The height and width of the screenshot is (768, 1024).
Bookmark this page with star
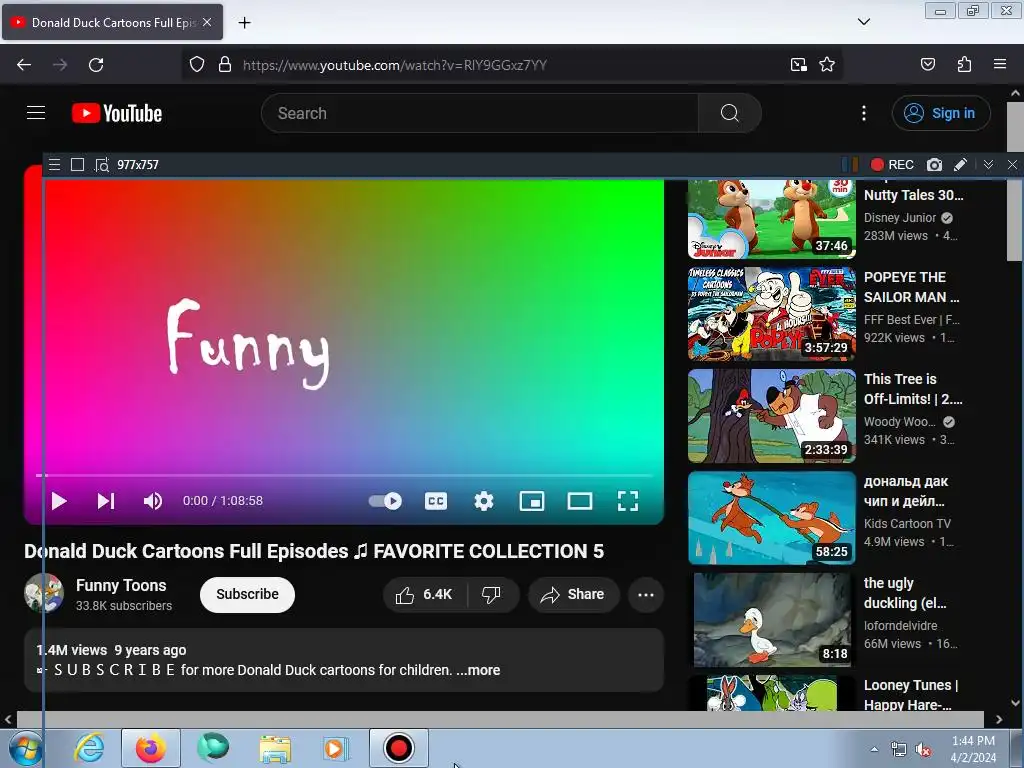point(827,65)
